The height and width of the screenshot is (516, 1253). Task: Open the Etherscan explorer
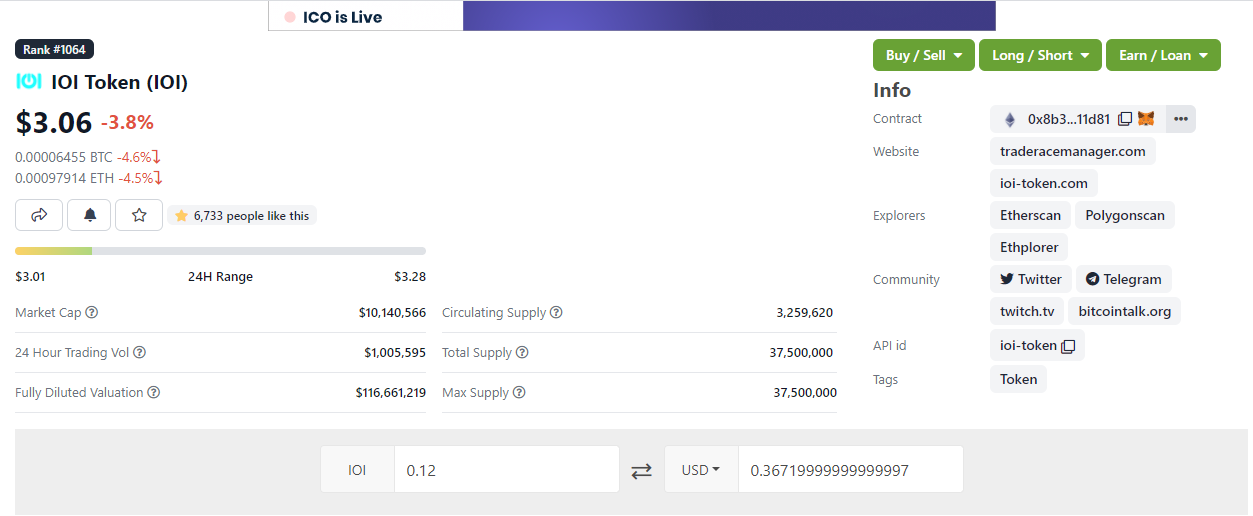(1031, 216)
